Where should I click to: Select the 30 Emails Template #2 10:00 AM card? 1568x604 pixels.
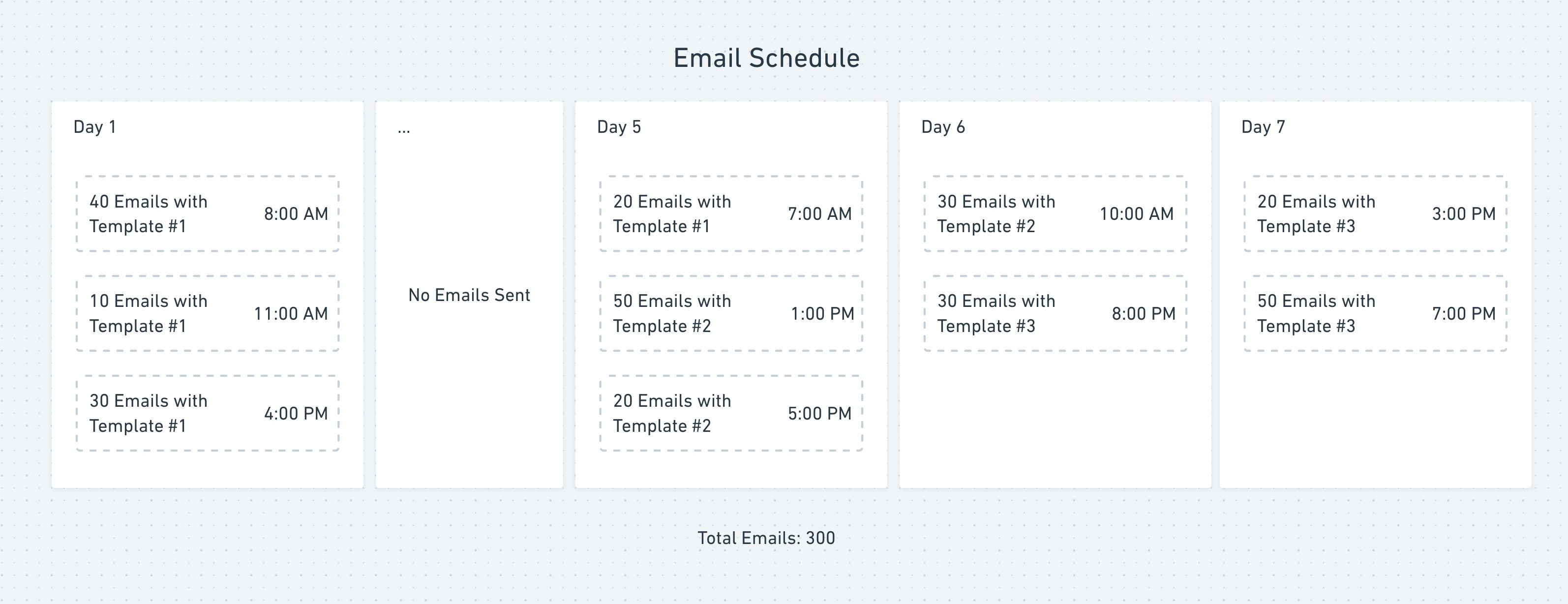point(1055,214)
